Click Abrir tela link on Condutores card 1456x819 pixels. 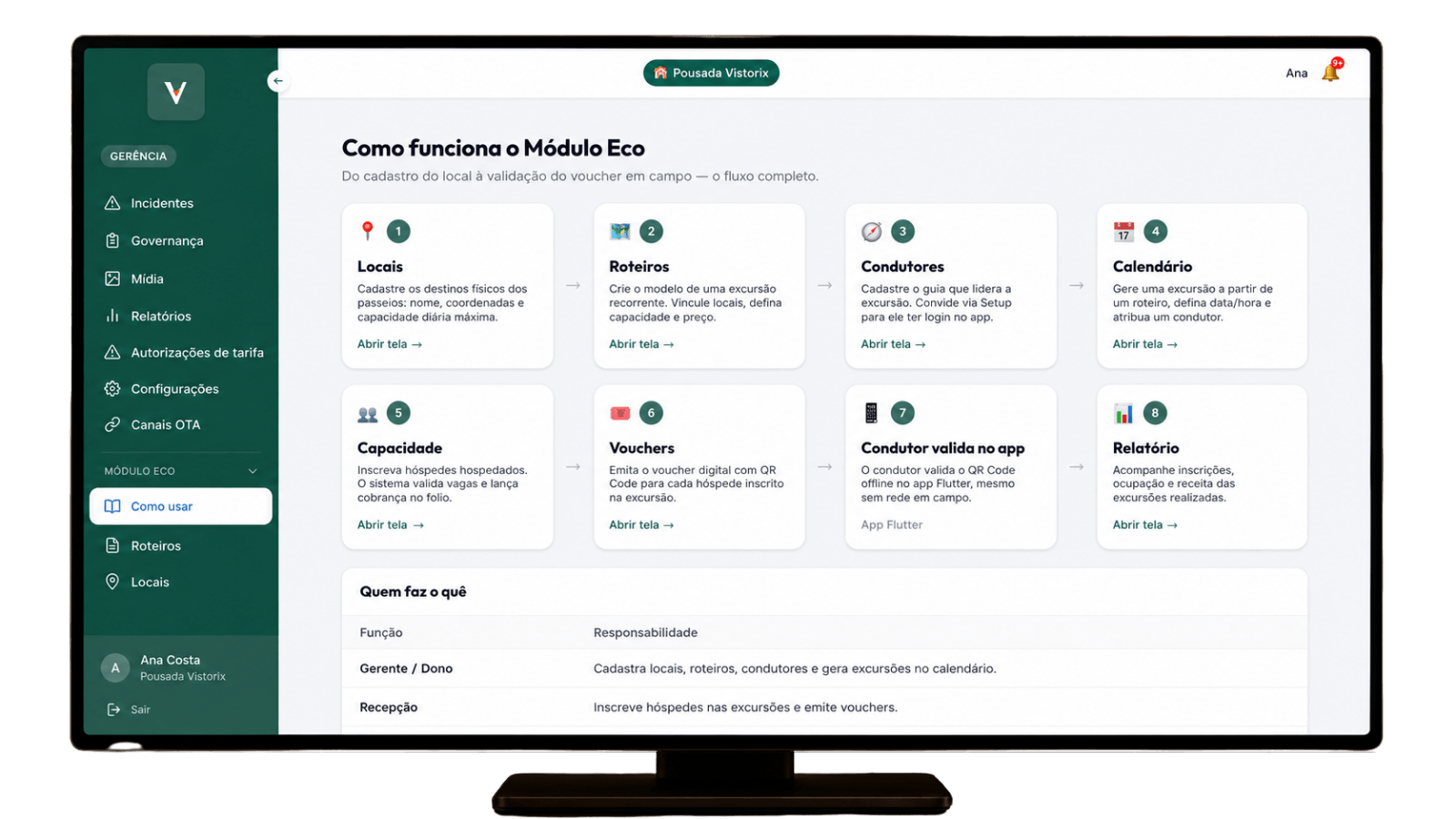[894, 344]
